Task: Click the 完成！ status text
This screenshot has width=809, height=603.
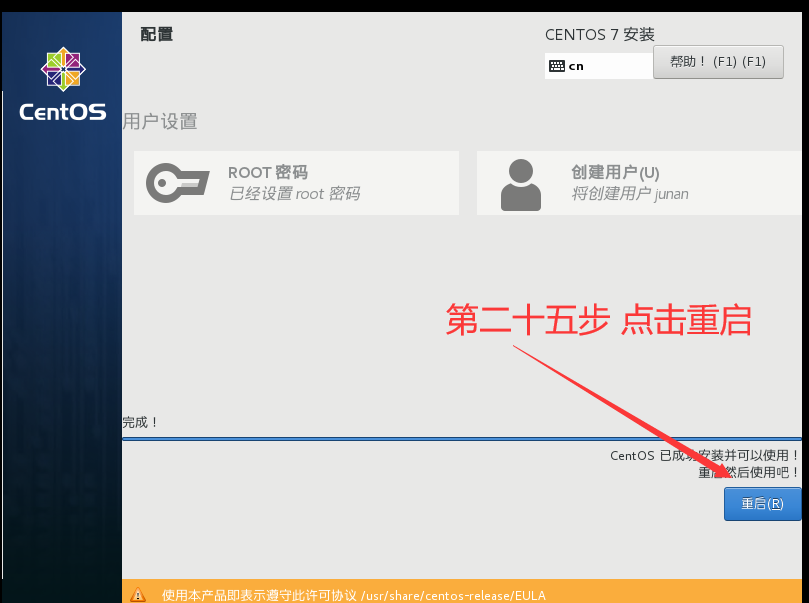Action: coord(140,422)
